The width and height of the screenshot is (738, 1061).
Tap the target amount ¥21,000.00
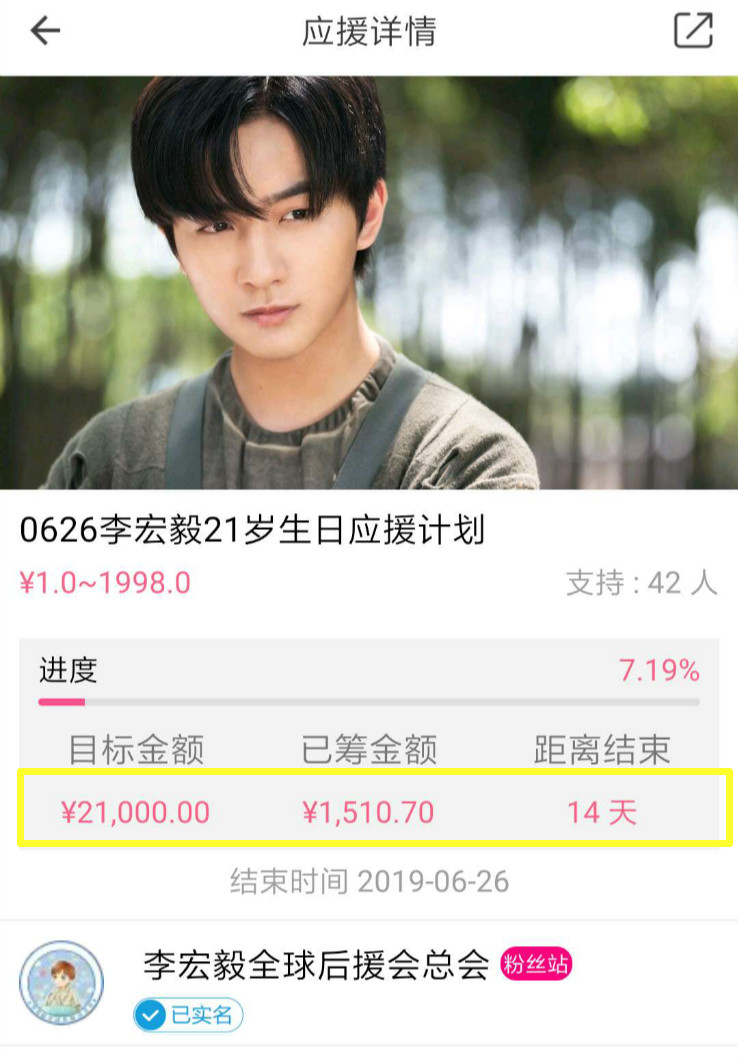(135, 812)
